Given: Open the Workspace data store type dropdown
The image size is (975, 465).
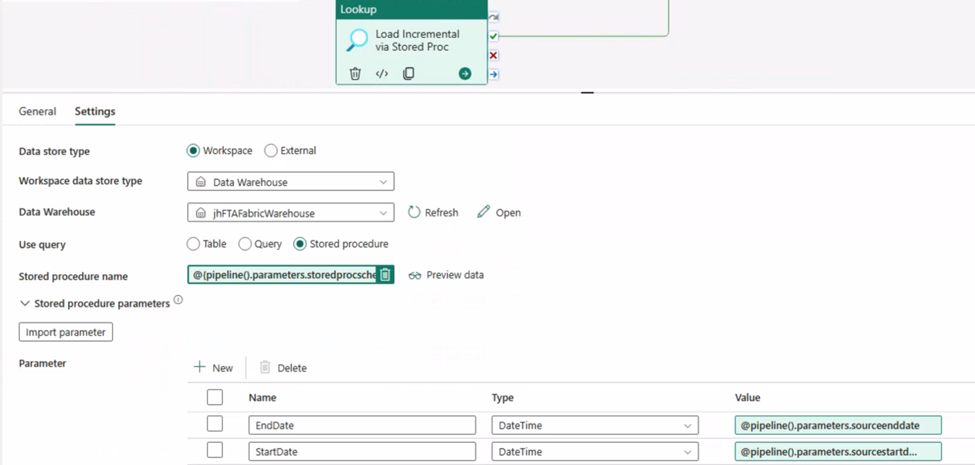Looking at the screenshot, I should (290, 182).
